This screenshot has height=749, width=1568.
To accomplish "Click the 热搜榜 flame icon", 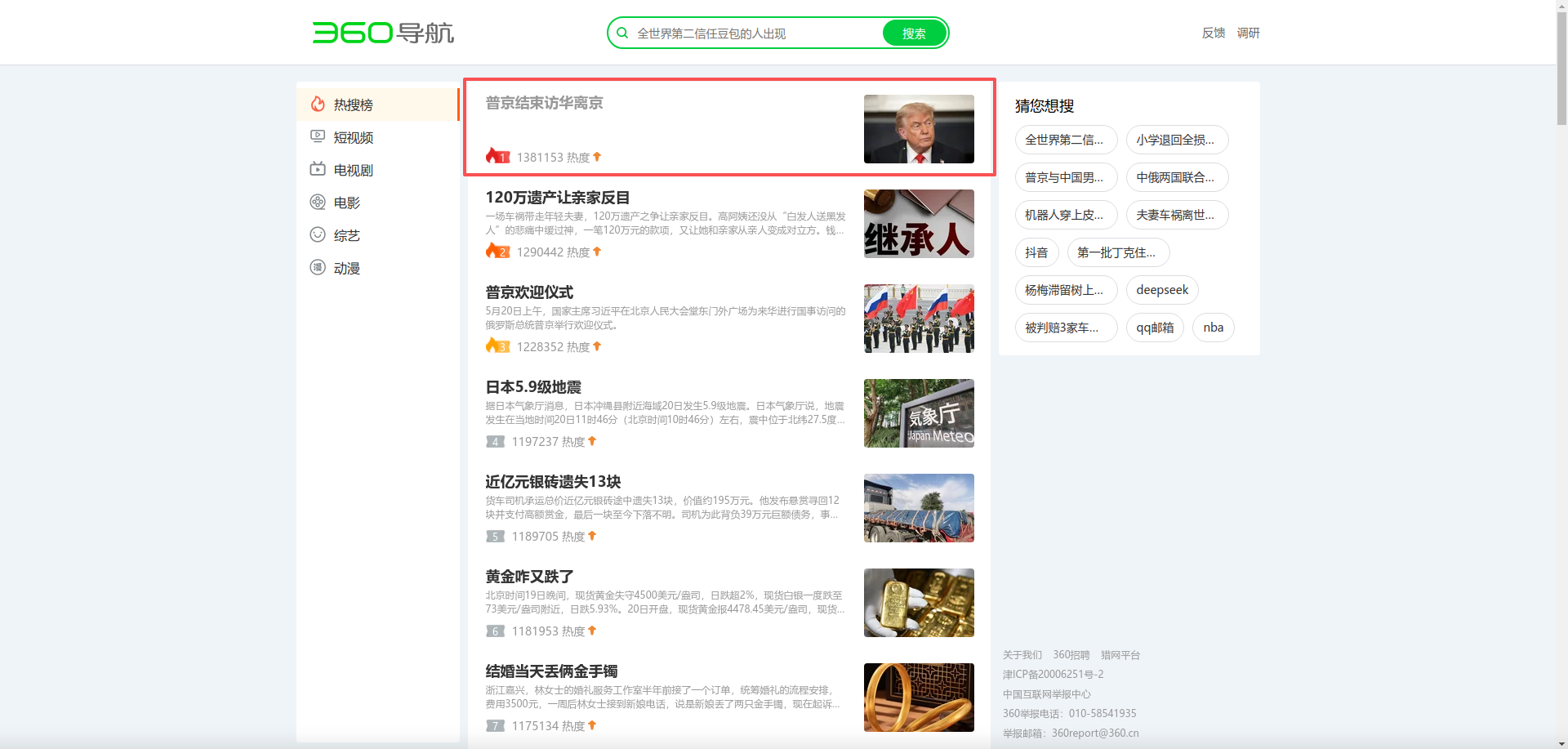I will click(x=318, y=104).
